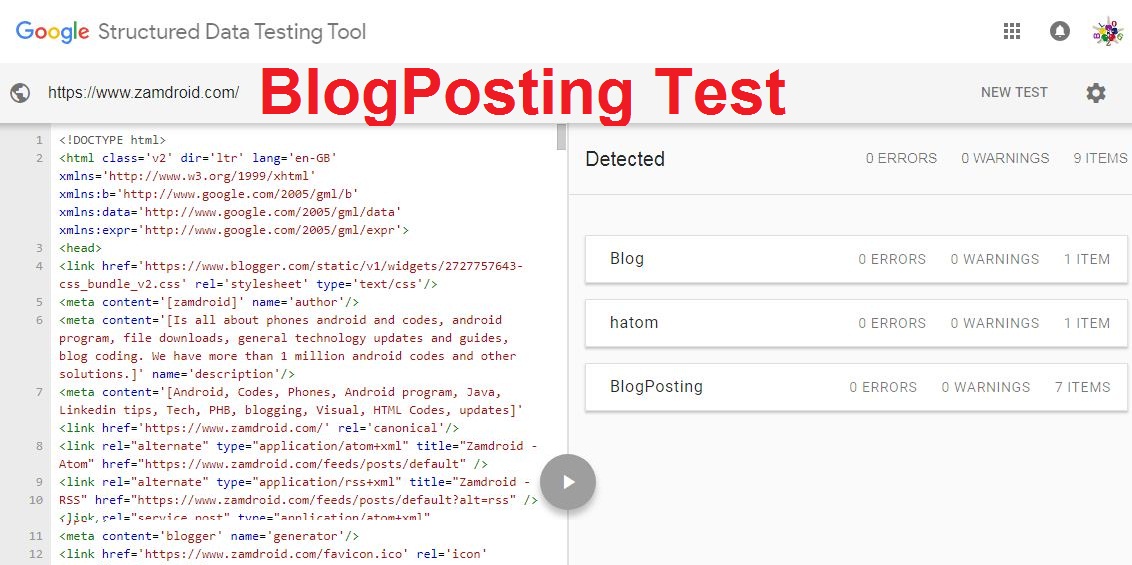Expand the hatom detected item row

[x=856, y=323]
